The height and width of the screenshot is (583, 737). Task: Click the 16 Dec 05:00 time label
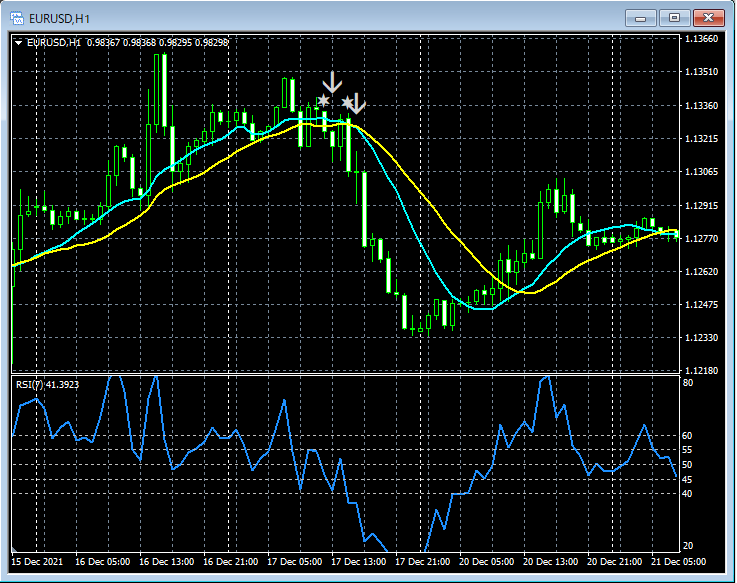[x=102, y=562]
